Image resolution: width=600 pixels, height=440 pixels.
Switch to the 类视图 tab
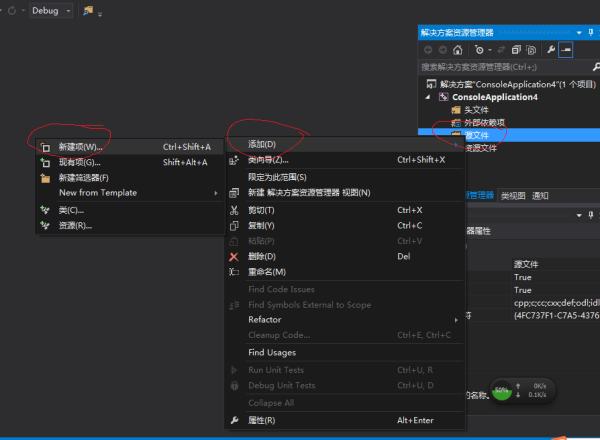tap(513, 196)
